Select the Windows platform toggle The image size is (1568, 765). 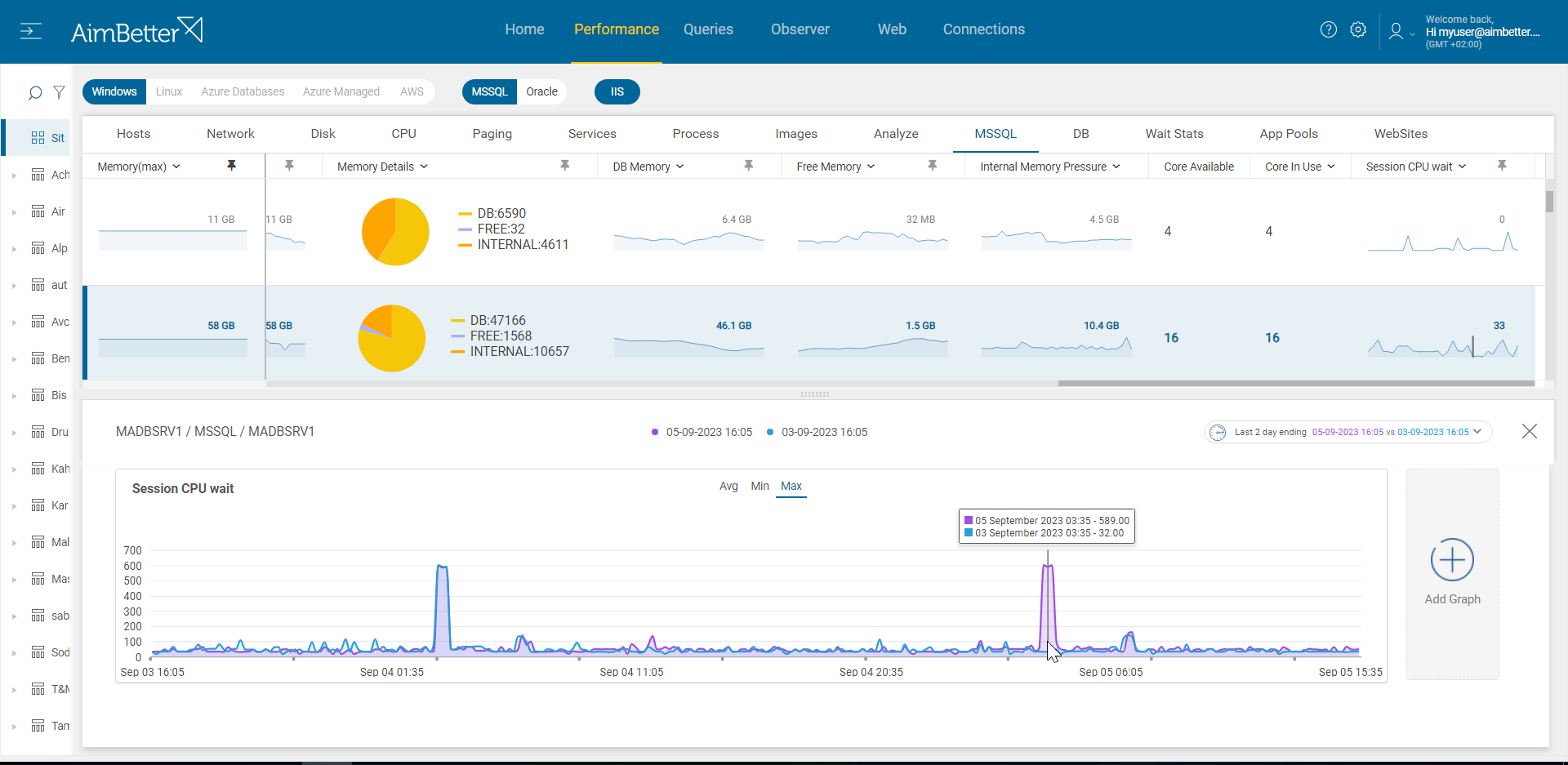[x=114, y=91]
